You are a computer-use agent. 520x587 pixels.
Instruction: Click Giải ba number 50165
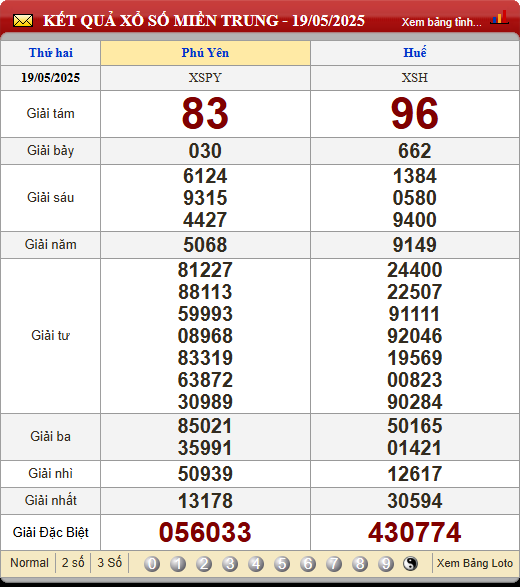pos(415,426)
